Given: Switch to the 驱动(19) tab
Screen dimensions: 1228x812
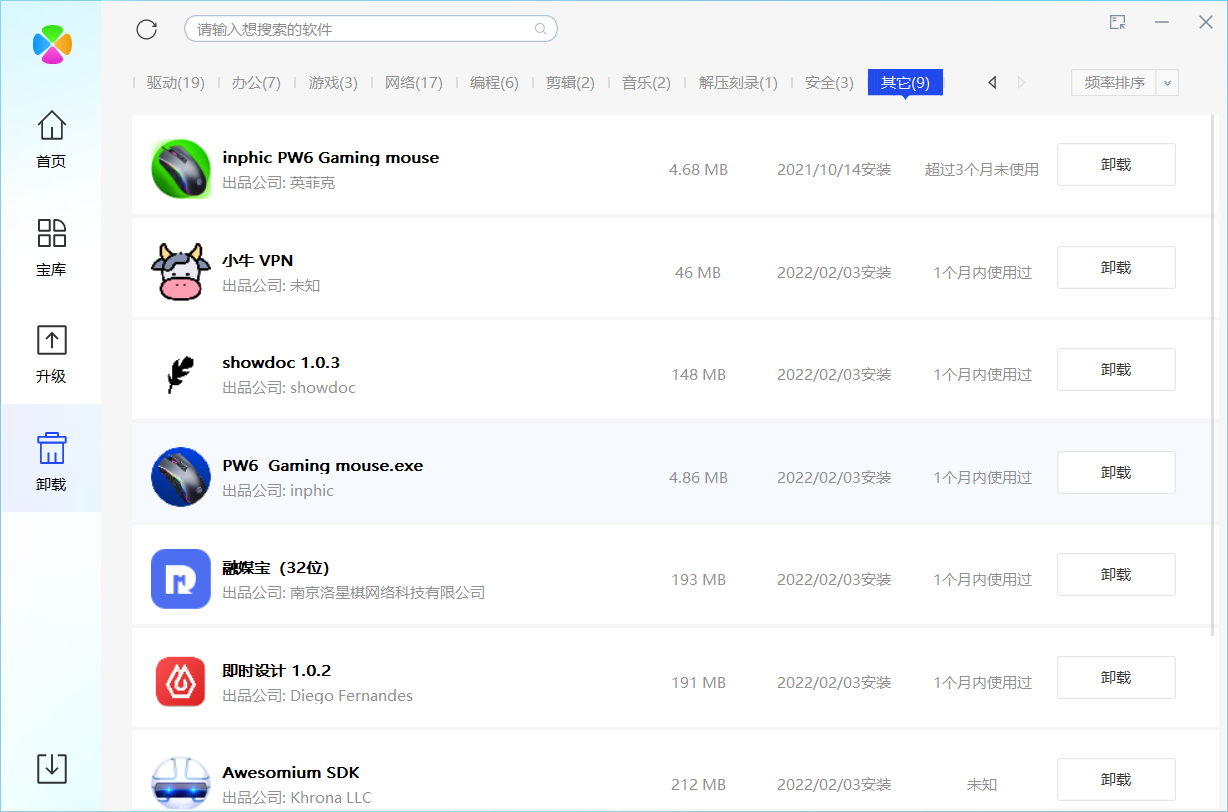Looking at the screenshot, I should (x=175, y=83).
